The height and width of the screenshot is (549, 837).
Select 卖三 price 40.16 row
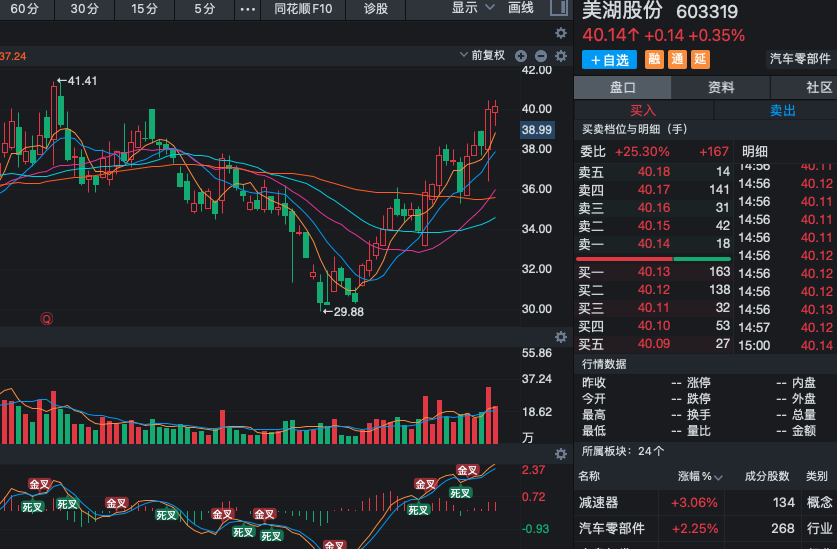tap(654, 208)
